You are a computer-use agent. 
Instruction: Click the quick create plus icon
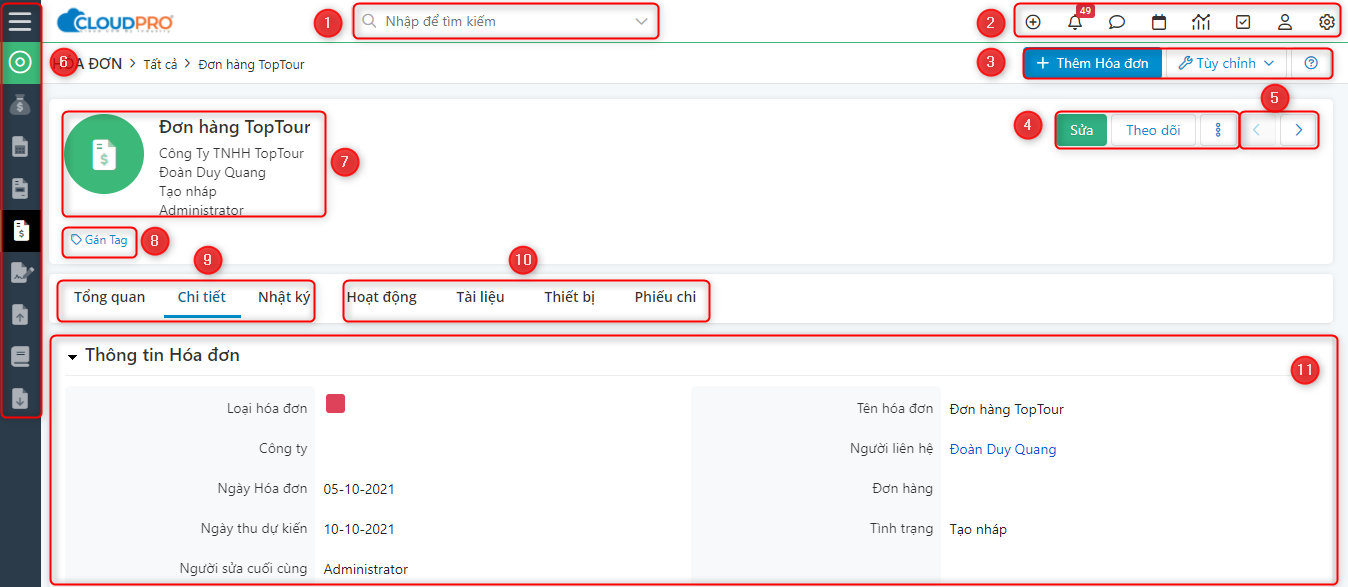pos(1033,22)
